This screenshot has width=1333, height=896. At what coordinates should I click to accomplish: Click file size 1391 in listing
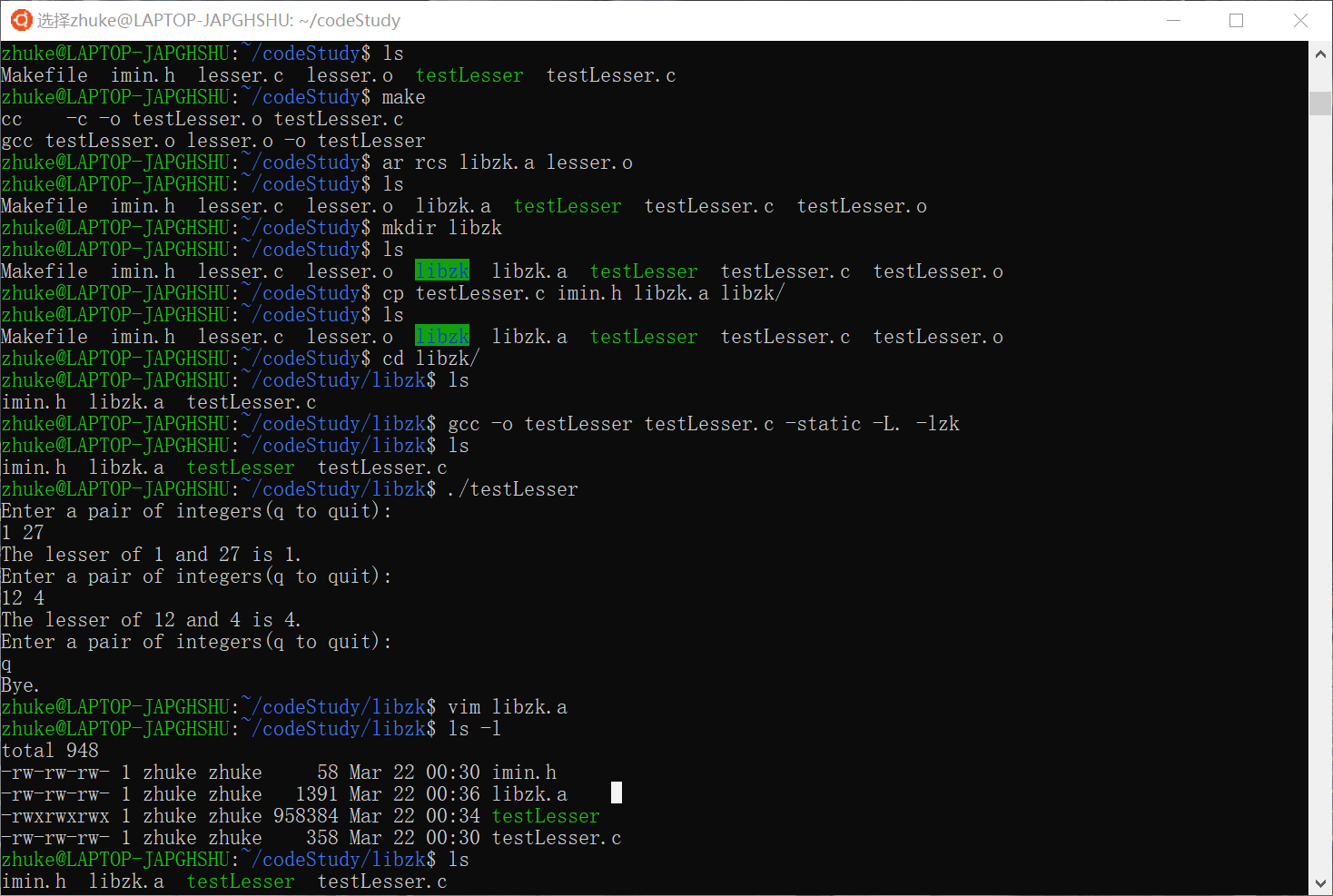coord(317,794)
